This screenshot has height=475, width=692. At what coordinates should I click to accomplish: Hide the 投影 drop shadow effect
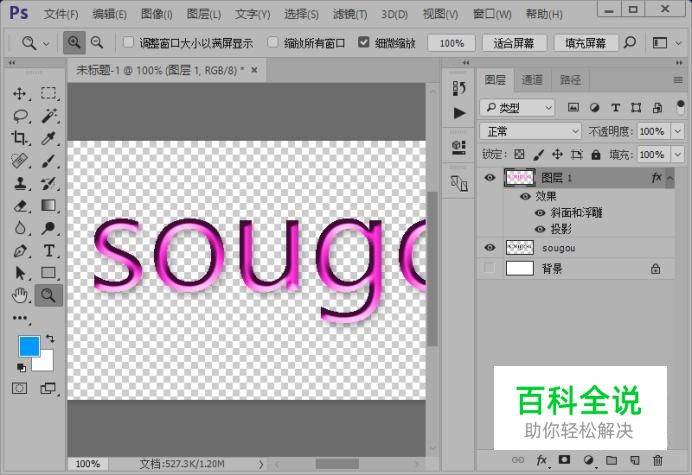(x=540, y=229)
